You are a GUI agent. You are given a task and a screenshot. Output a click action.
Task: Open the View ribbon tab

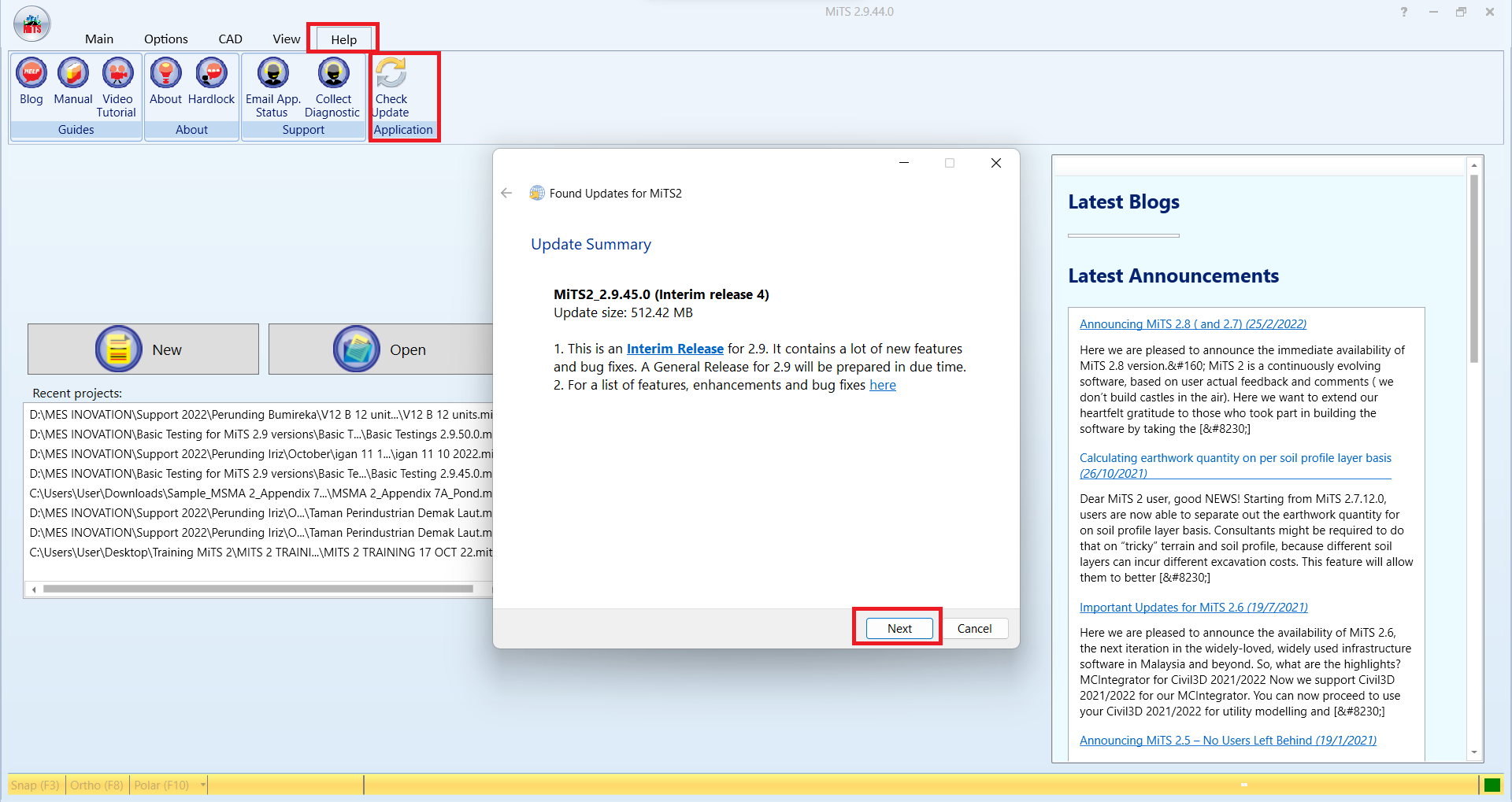(287, 39)
